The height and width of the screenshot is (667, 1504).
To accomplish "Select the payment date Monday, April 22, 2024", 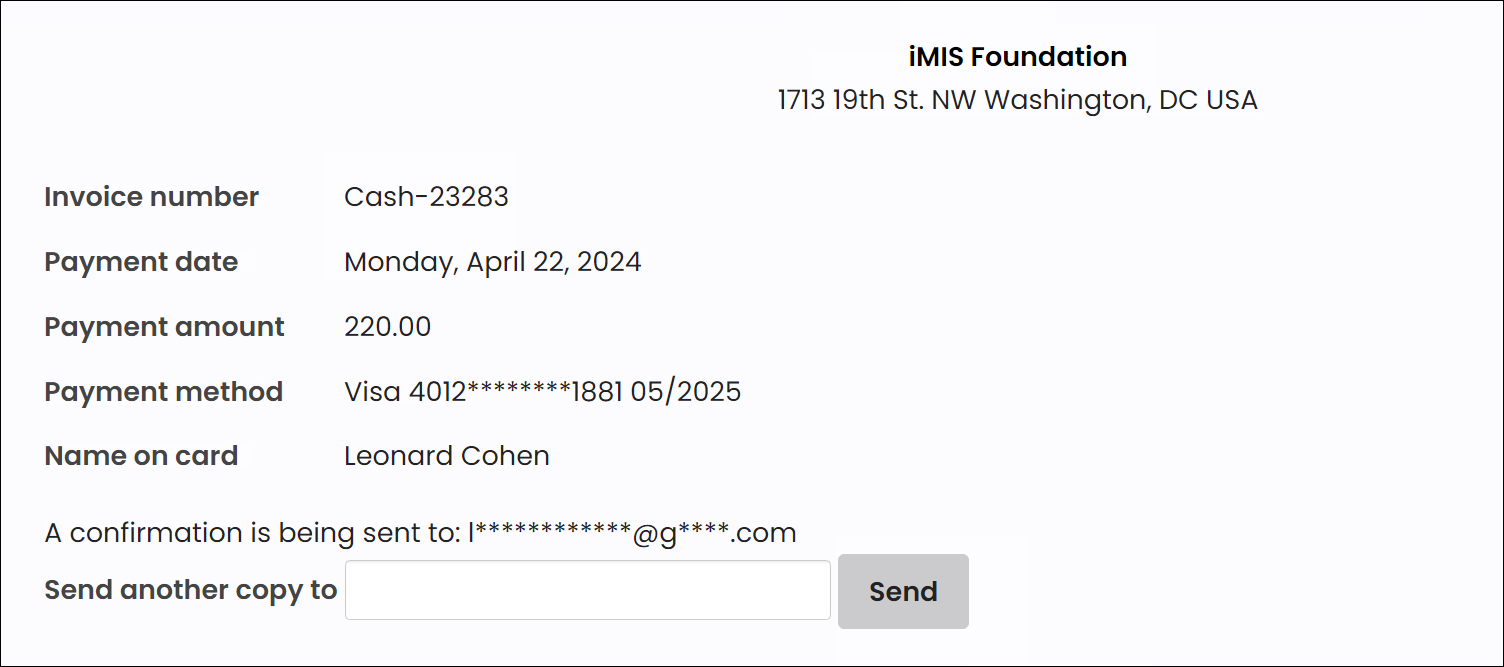I will (492, 261).
